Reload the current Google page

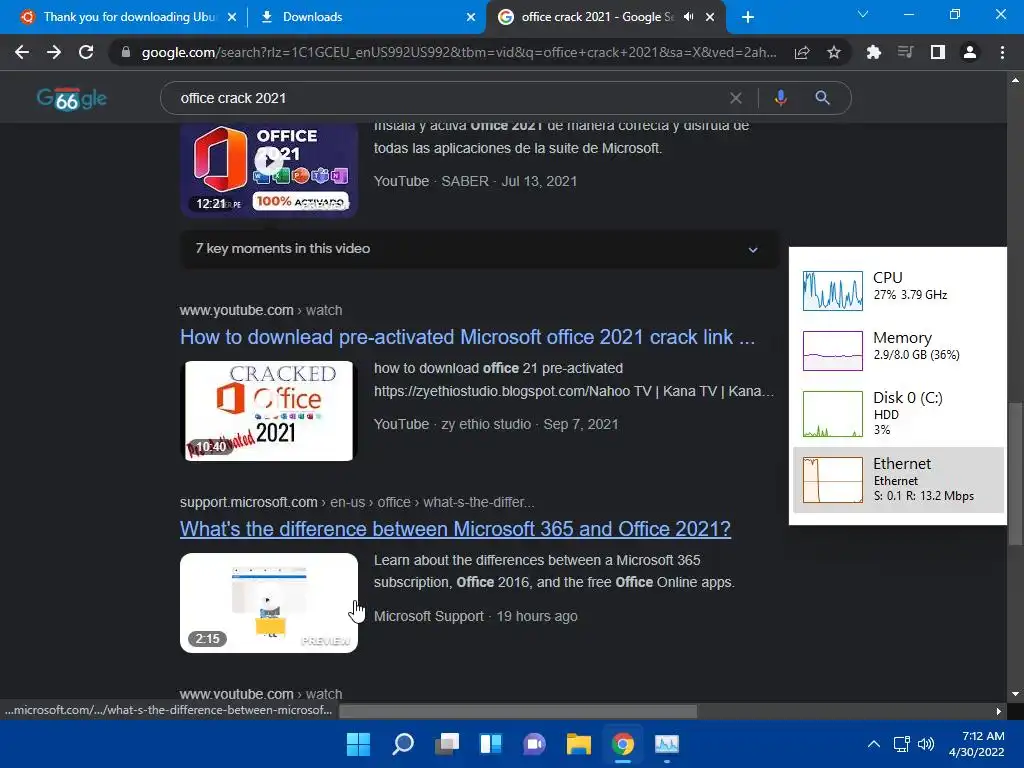86,52
